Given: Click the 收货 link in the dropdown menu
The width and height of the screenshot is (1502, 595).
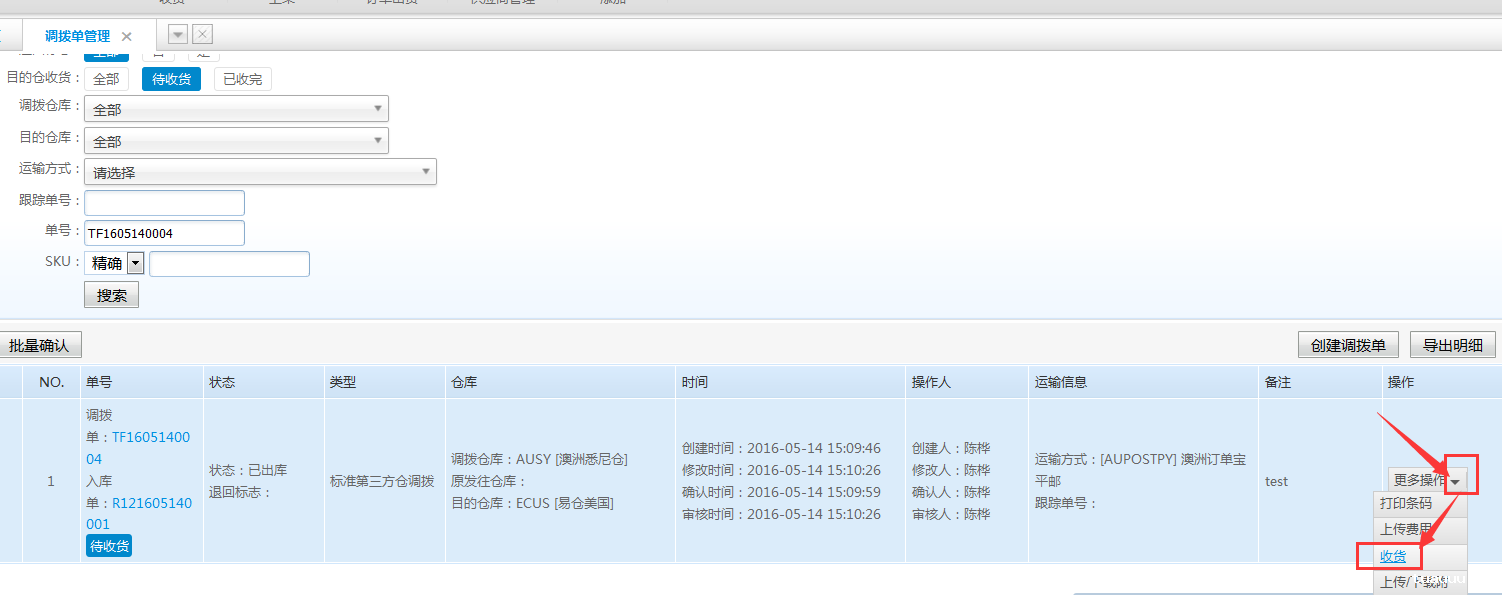Looking at the screenshot, I should (x=1391, y=556).
